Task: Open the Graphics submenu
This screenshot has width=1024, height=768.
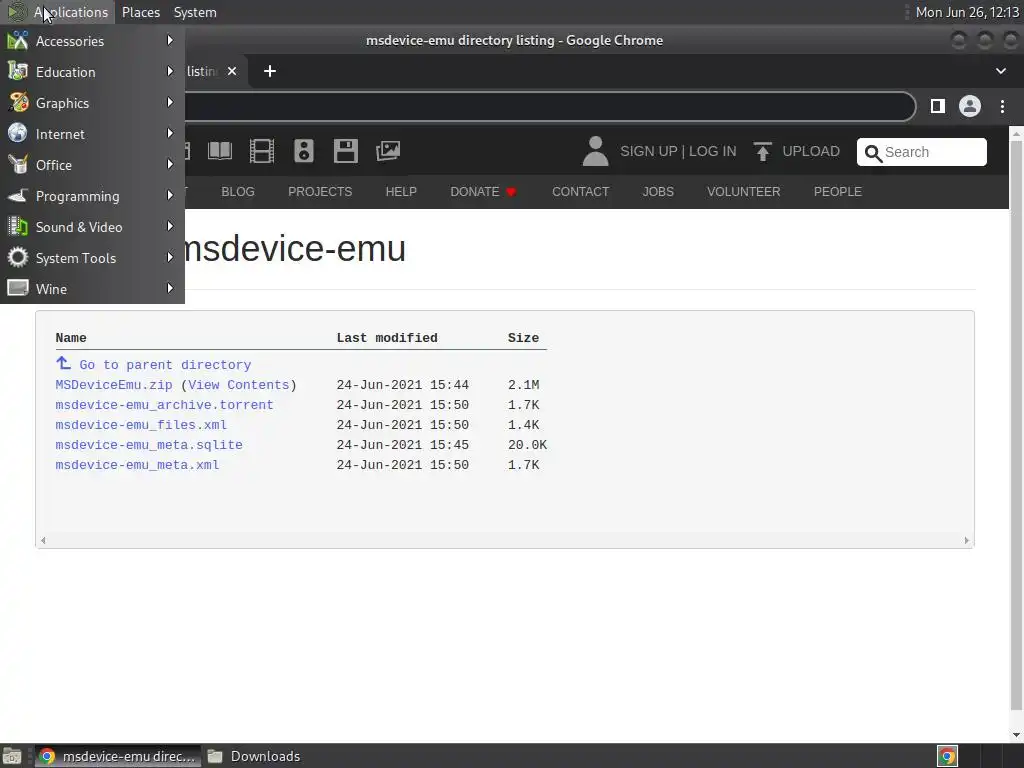Action: (x=92, y=103)
